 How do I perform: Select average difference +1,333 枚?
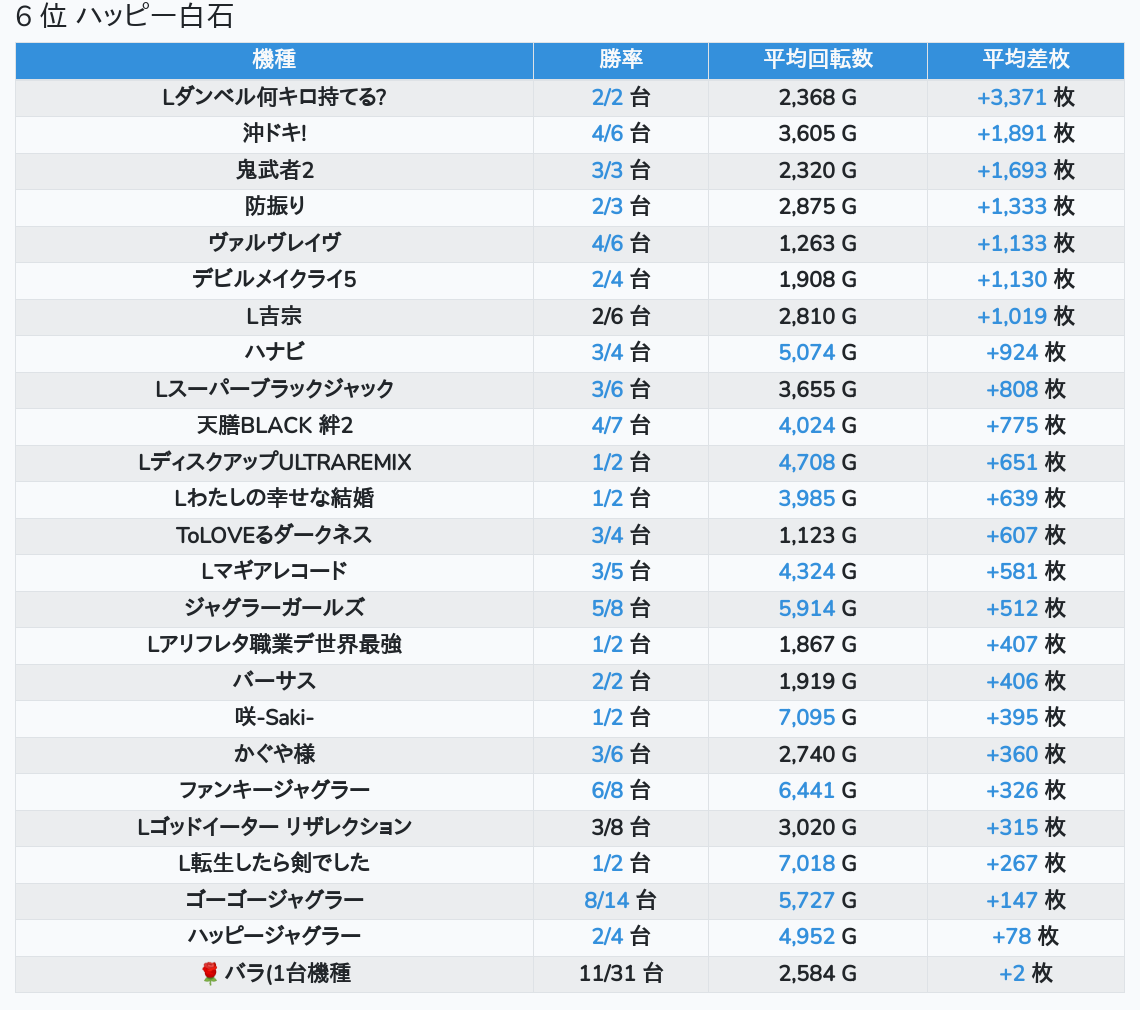coord(1026,207)
